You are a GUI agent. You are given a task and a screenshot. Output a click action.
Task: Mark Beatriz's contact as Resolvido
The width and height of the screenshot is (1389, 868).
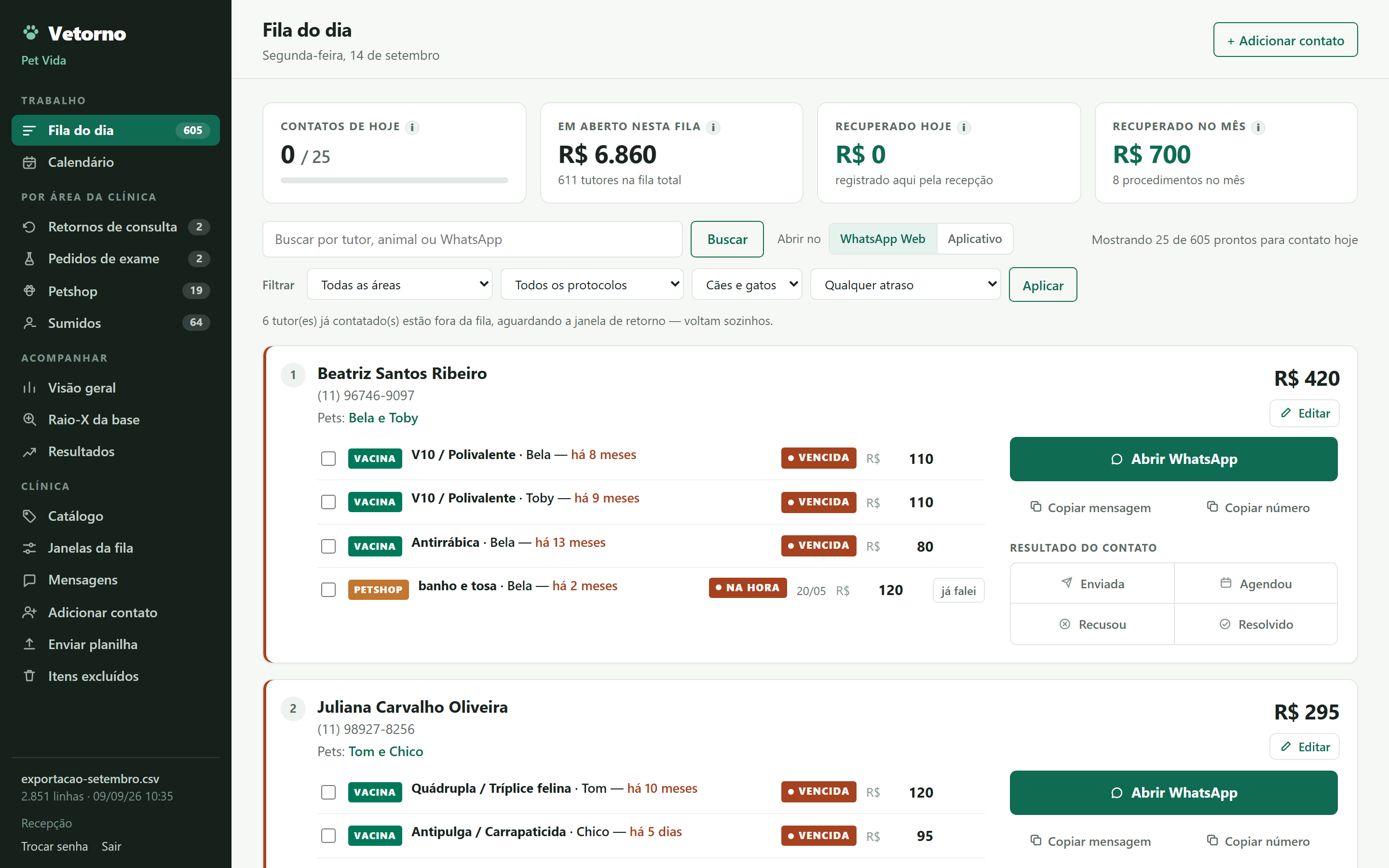[x=1256, y=624]
